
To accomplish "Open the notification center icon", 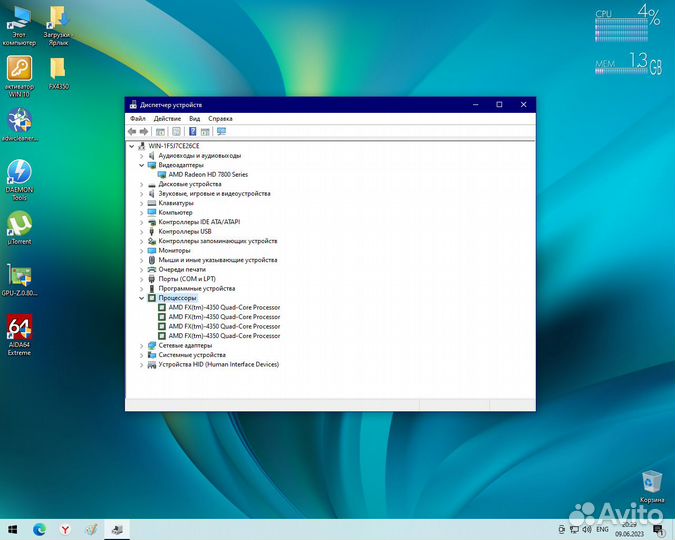I will pyautogui.click(x=658, y=529).
